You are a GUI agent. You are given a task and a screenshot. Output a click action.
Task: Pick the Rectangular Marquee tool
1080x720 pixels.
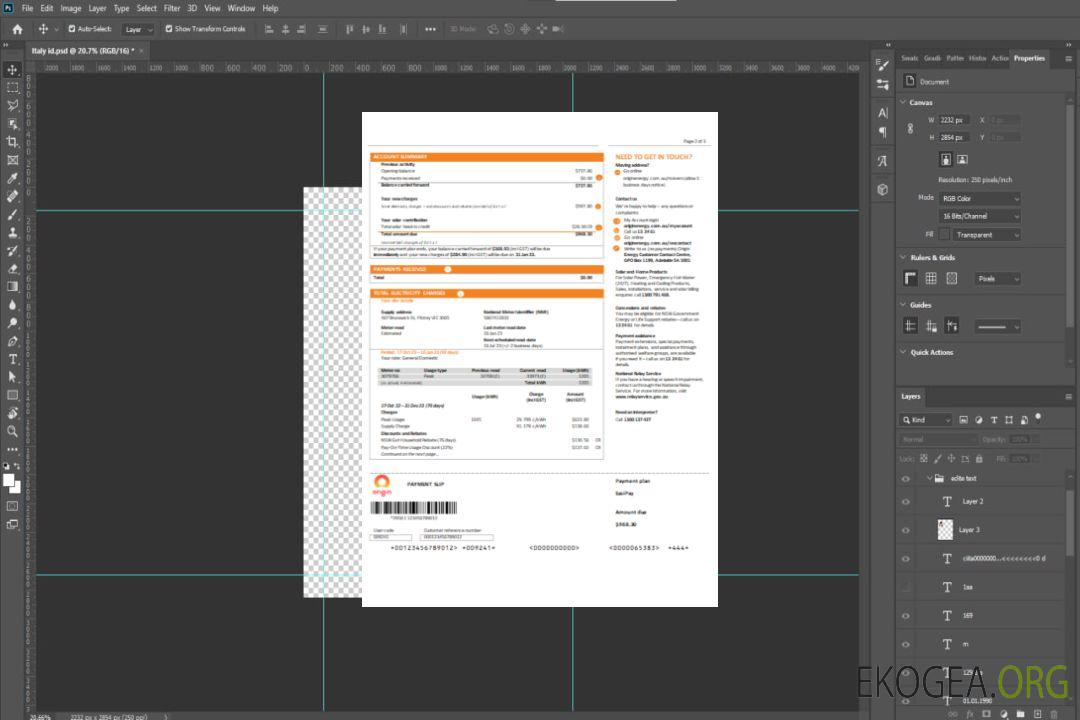tap(13, 87)
